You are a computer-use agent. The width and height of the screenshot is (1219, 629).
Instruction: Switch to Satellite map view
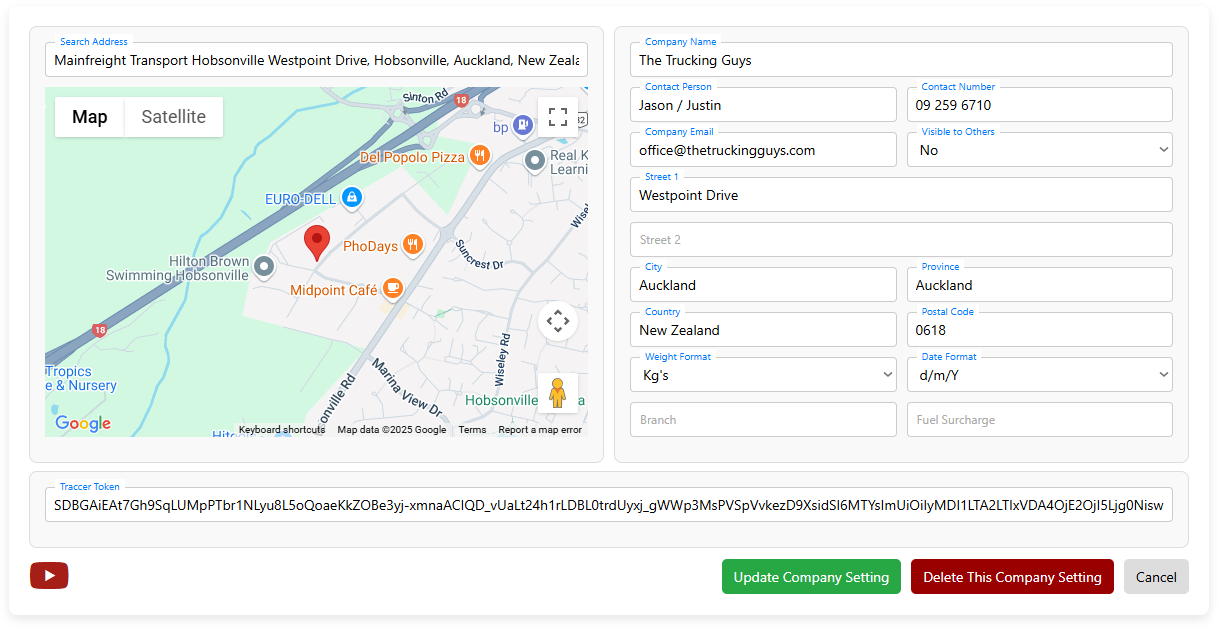pyautogui.click(x=173, y=117)
